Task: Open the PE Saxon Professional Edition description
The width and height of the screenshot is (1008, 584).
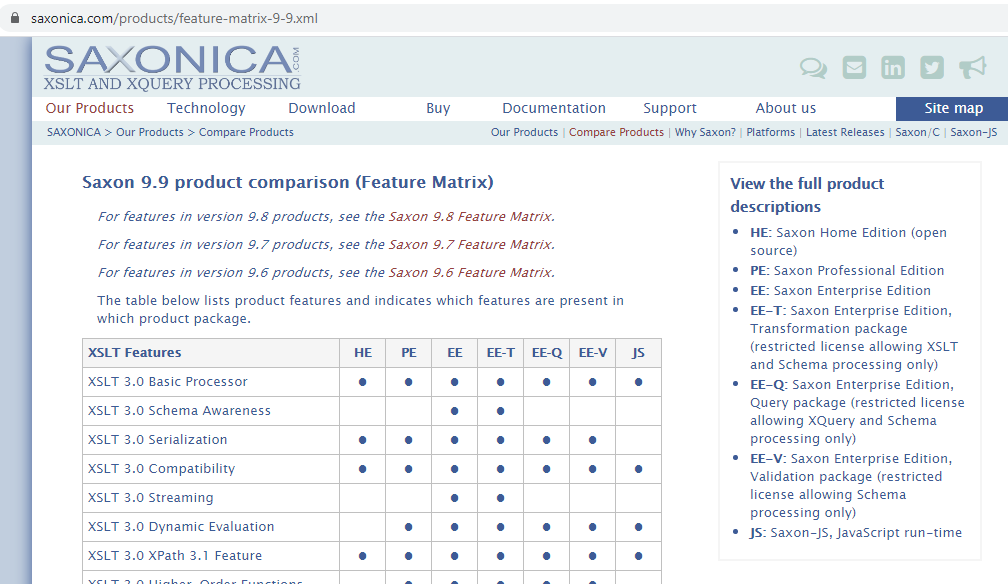Action: 847,271
